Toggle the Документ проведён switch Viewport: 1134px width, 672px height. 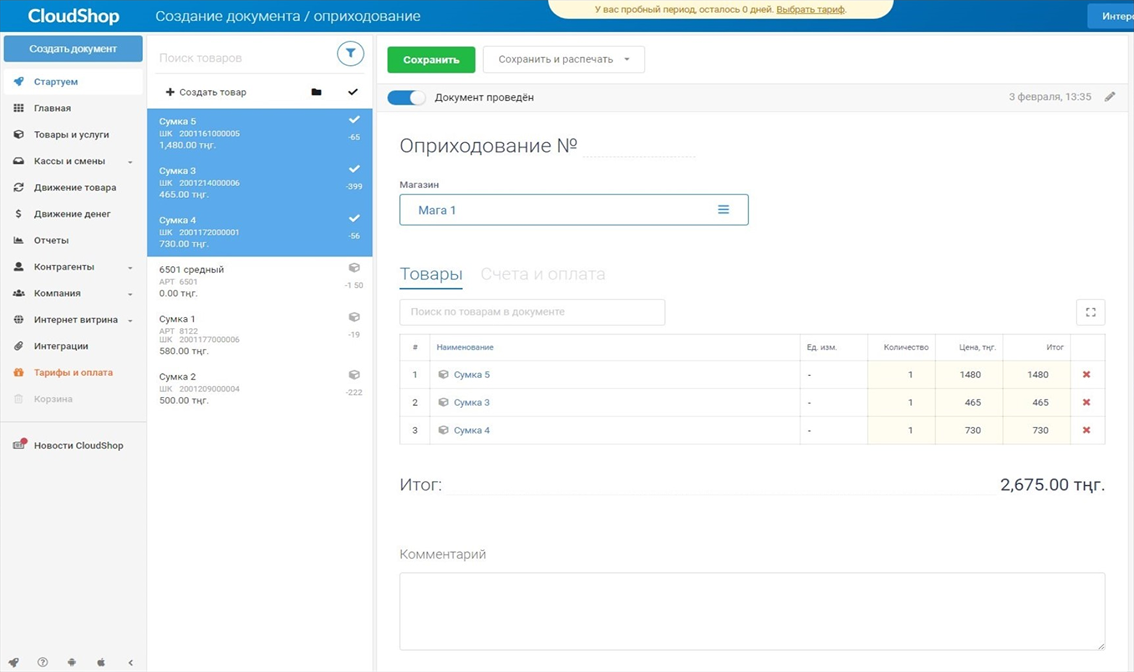406,98
